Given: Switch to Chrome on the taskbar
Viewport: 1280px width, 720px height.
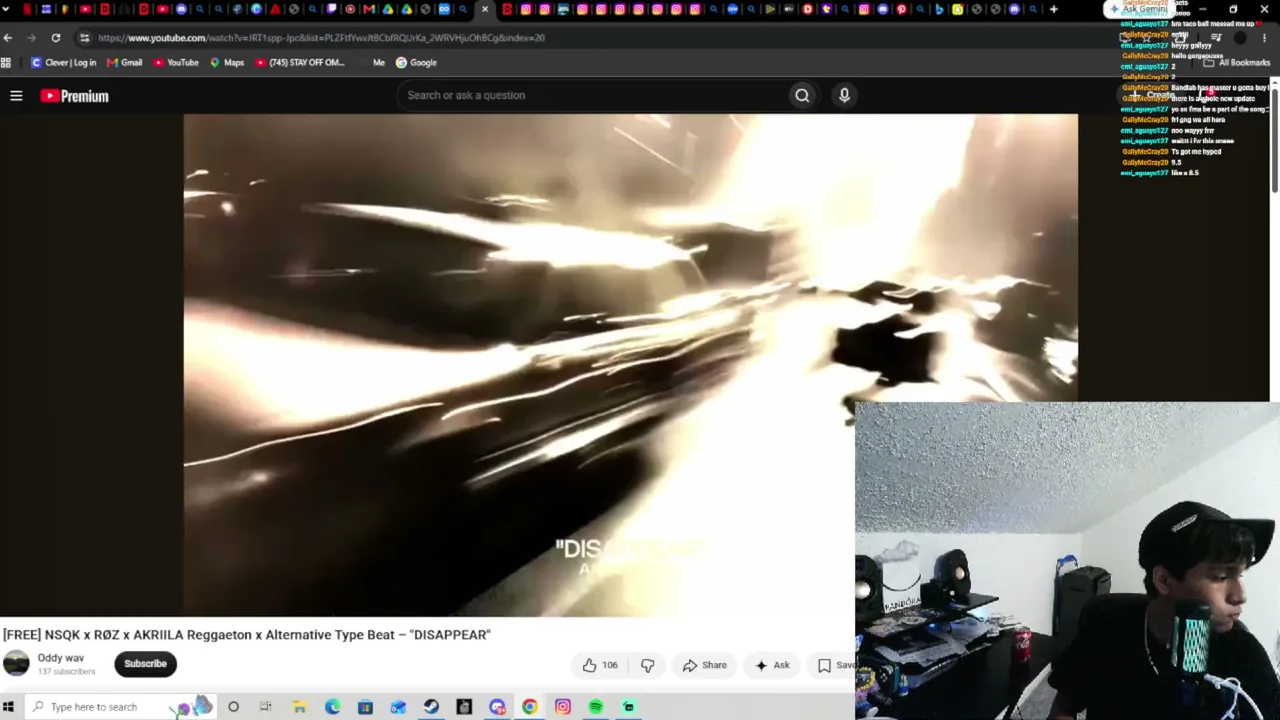Looking at the screenshot, I should point(530,707).
